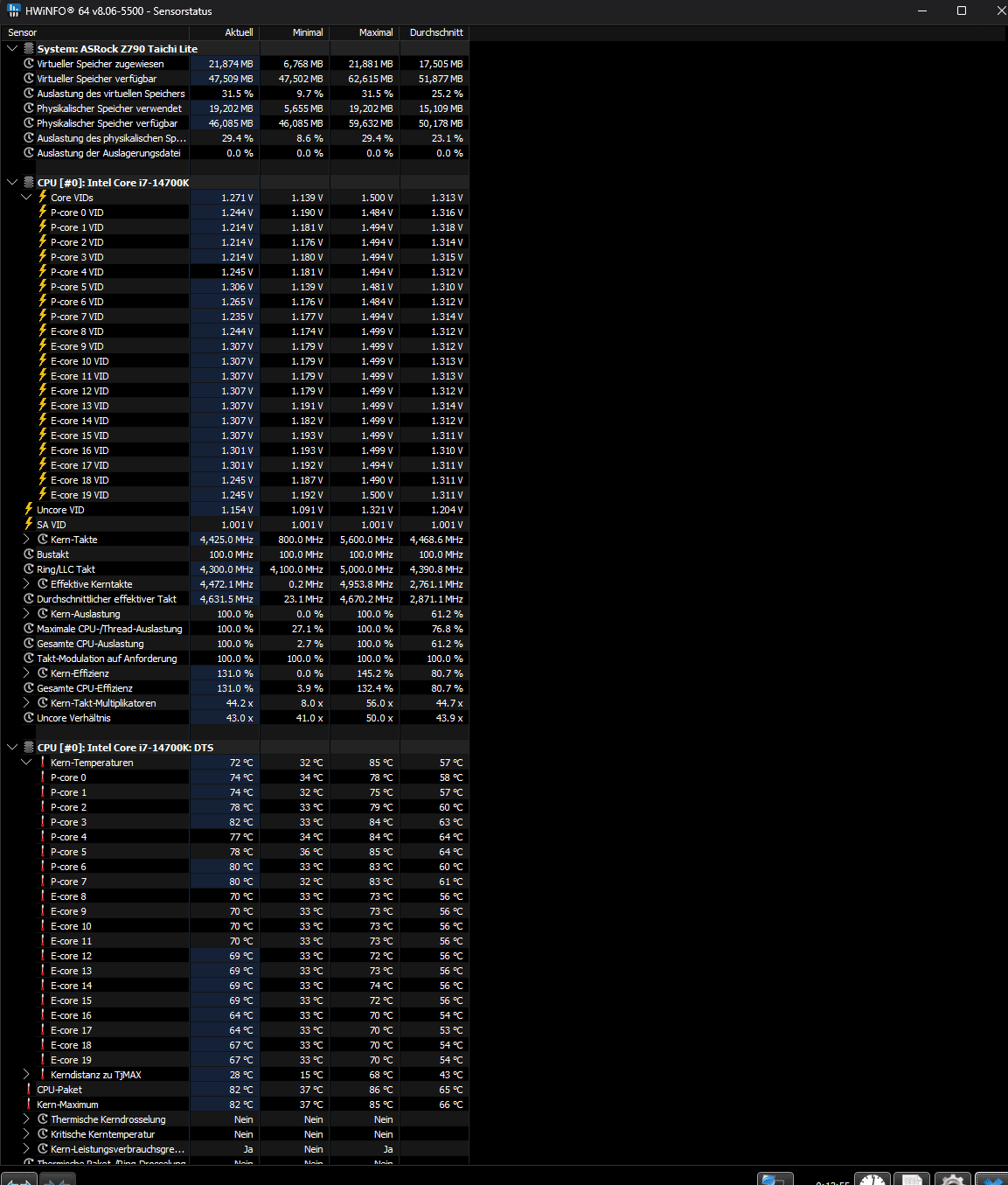Image resolution: width=1008 pixels, height=1185 pixels.
Task: Click the chip icon beside CPU [#0] DTS header
Action: (29, 748)
